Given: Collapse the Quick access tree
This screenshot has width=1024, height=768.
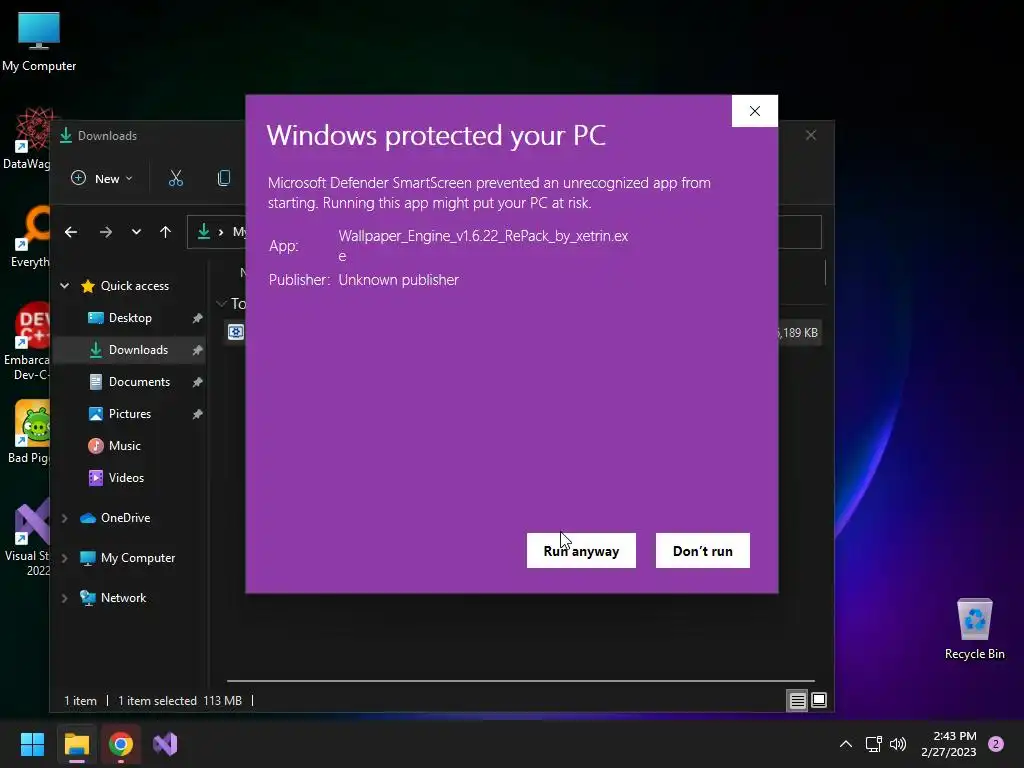Looking at the screenshot, I should pyautogui.click(x=65, y=285).
